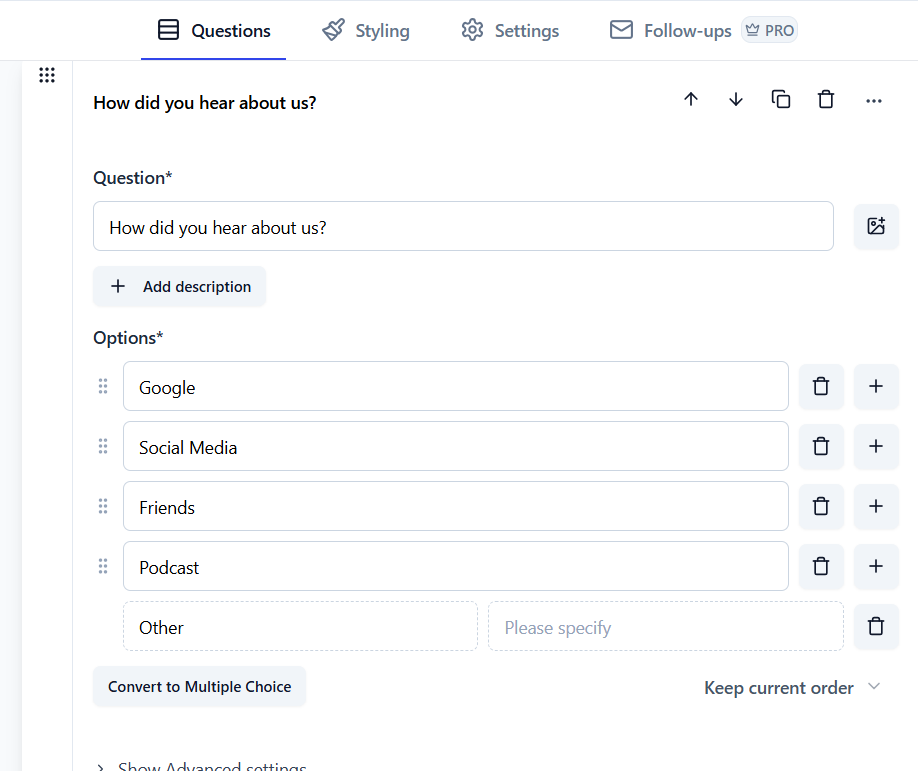The width and height of the screenshot is (918, 771).
Task: Click Add description
Action: click(179, 286)
